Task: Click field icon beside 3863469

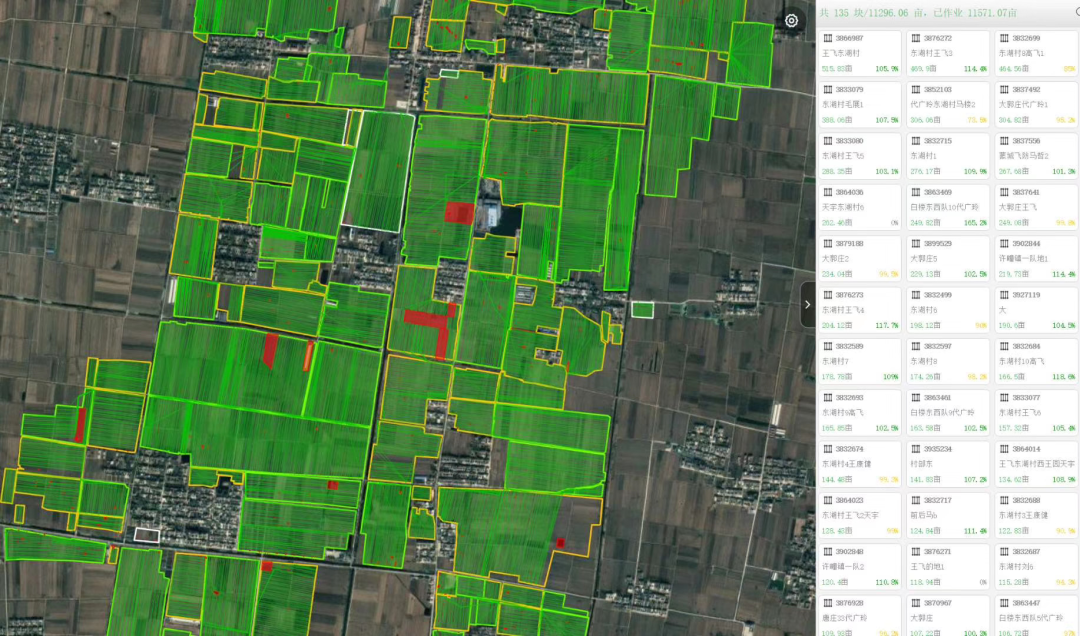Action: (x=915, y=192)
